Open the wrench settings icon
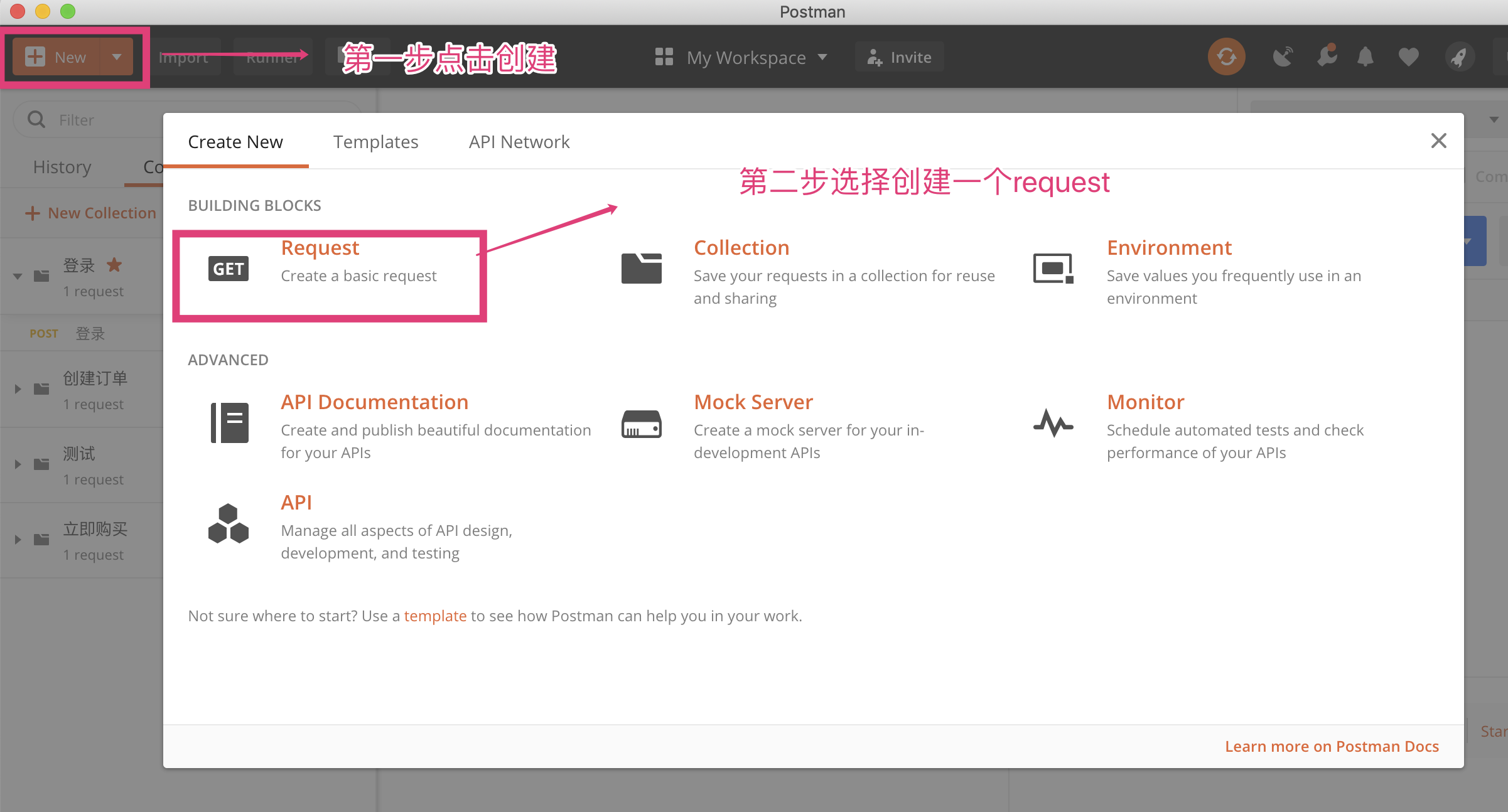The height and width of the screenshot is (812, 1508). (1327, 57)
